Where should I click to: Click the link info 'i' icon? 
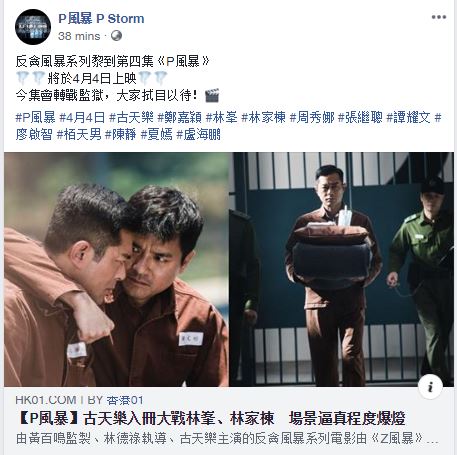(x=430, y=387)
